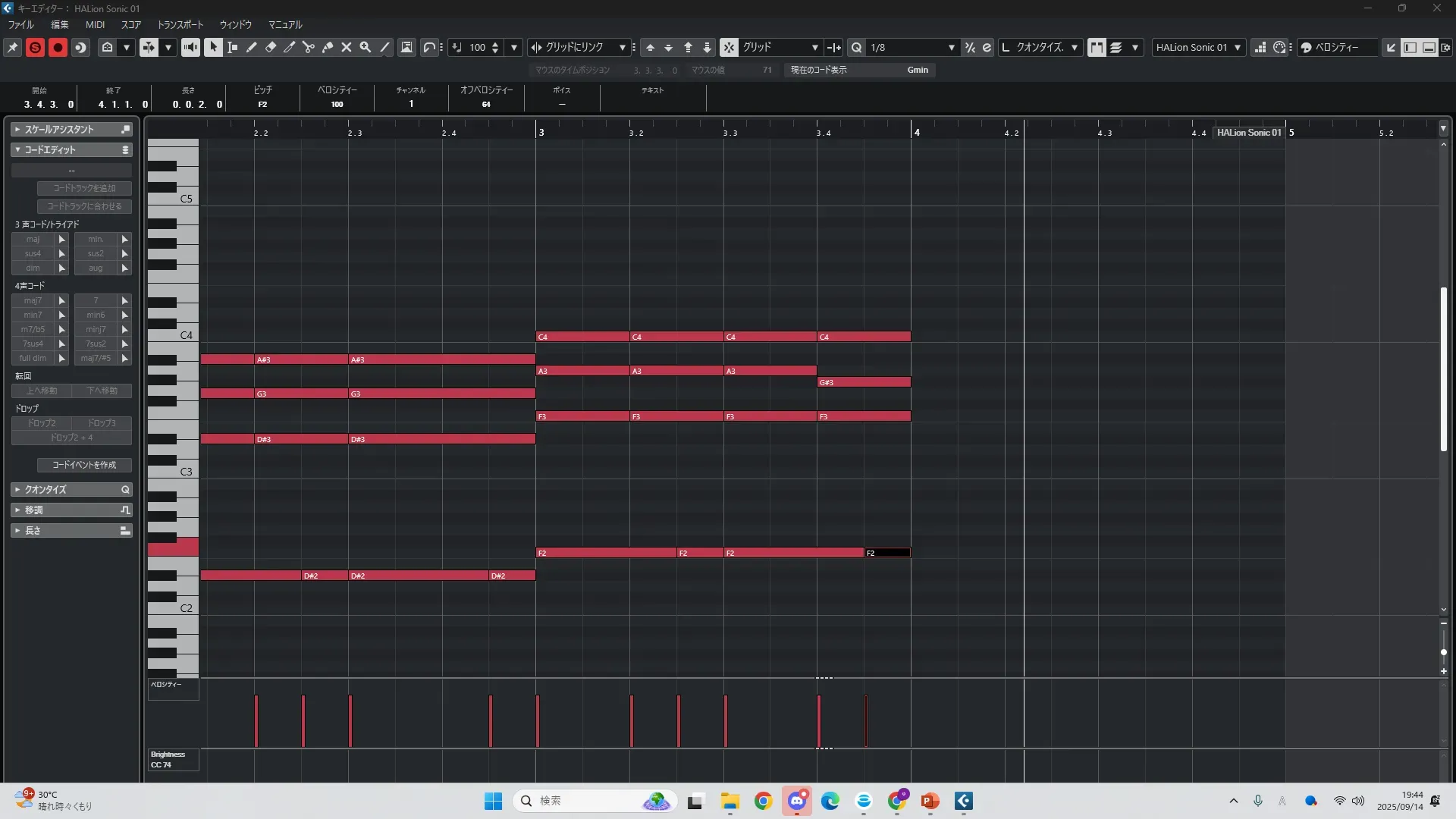Select the Split scissors tool
Image resolution: width=1456 pixels, height=819 pixels.
(x=309, y=47)
